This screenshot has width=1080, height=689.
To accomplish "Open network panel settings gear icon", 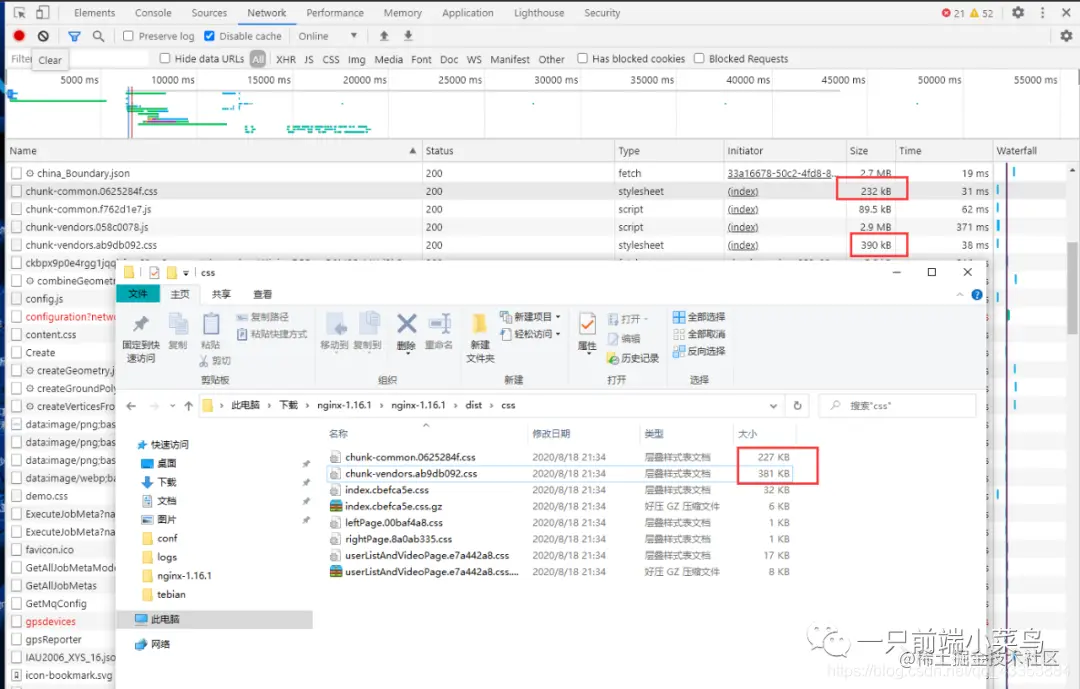I will pyautogui.click(x=1066, y=36).
